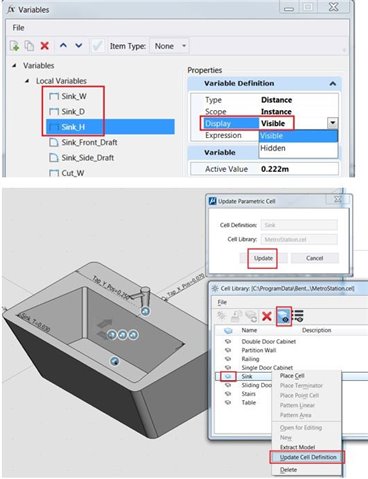The image size is (368, 479).
Task: Click the New Variable icon in Variables toolbar
Action: click(x=14, y=46)
